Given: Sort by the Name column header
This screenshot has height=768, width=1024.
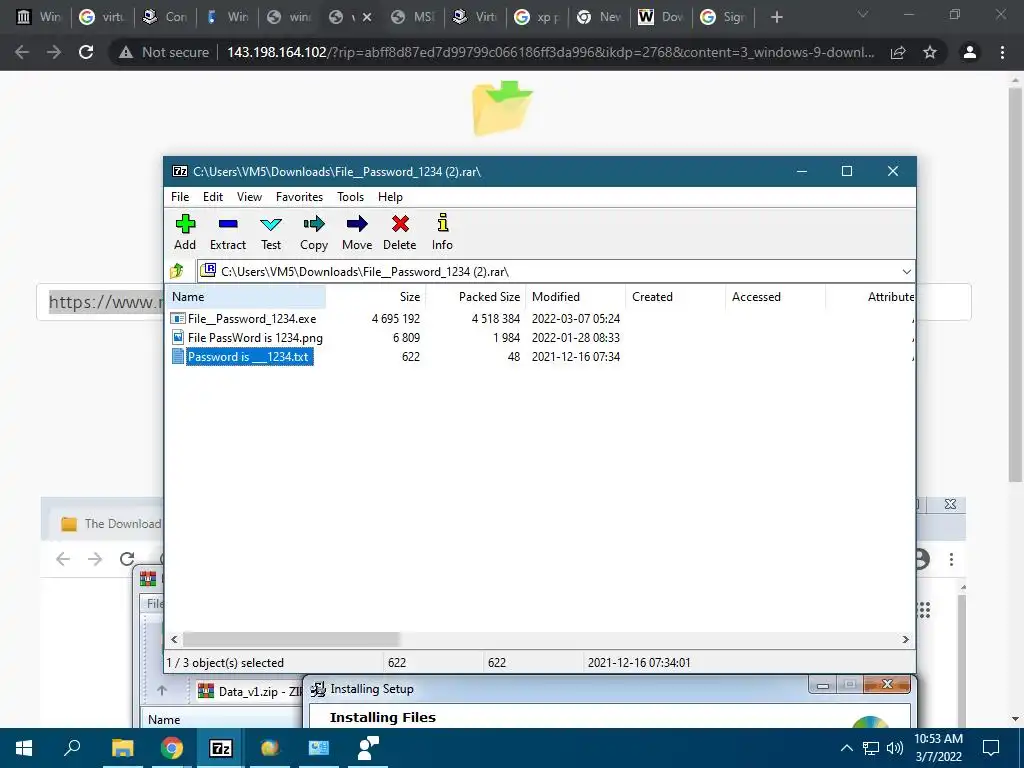Looking at the screenshot, I should pyautogui.click(x=246, y=296).
